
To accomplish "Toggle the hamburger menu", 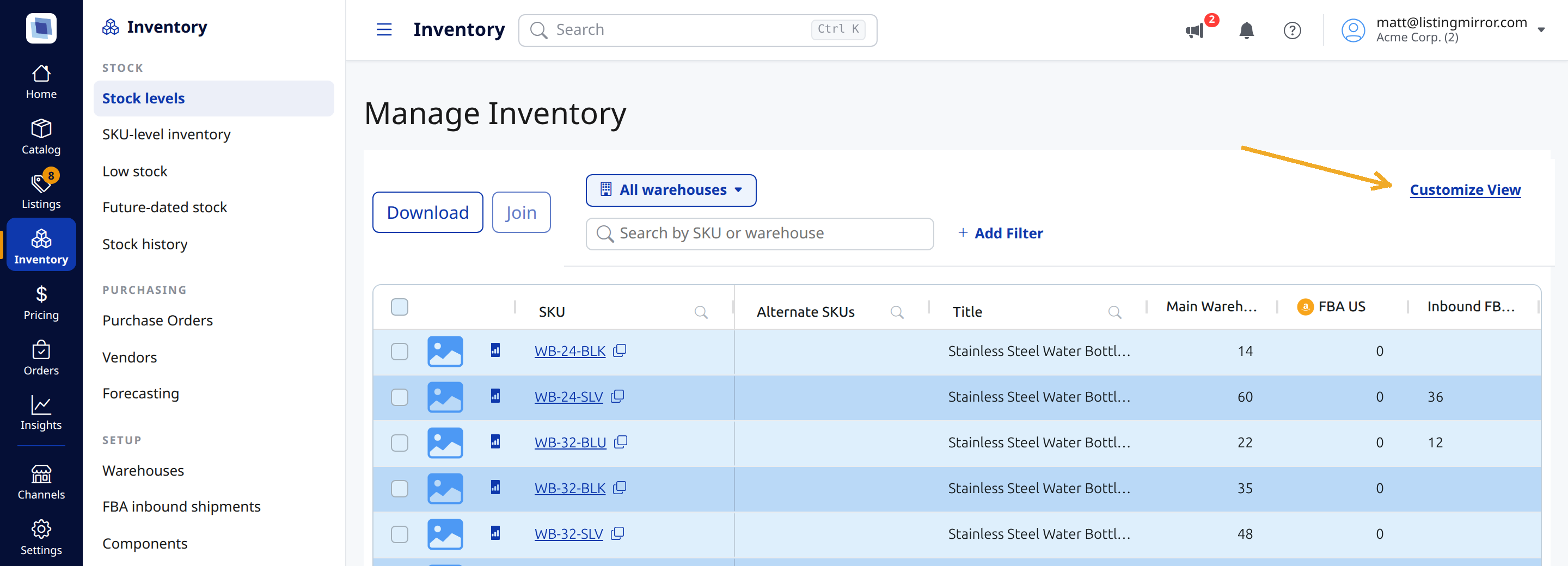I will pyautogui.click(x=384, y=29).
